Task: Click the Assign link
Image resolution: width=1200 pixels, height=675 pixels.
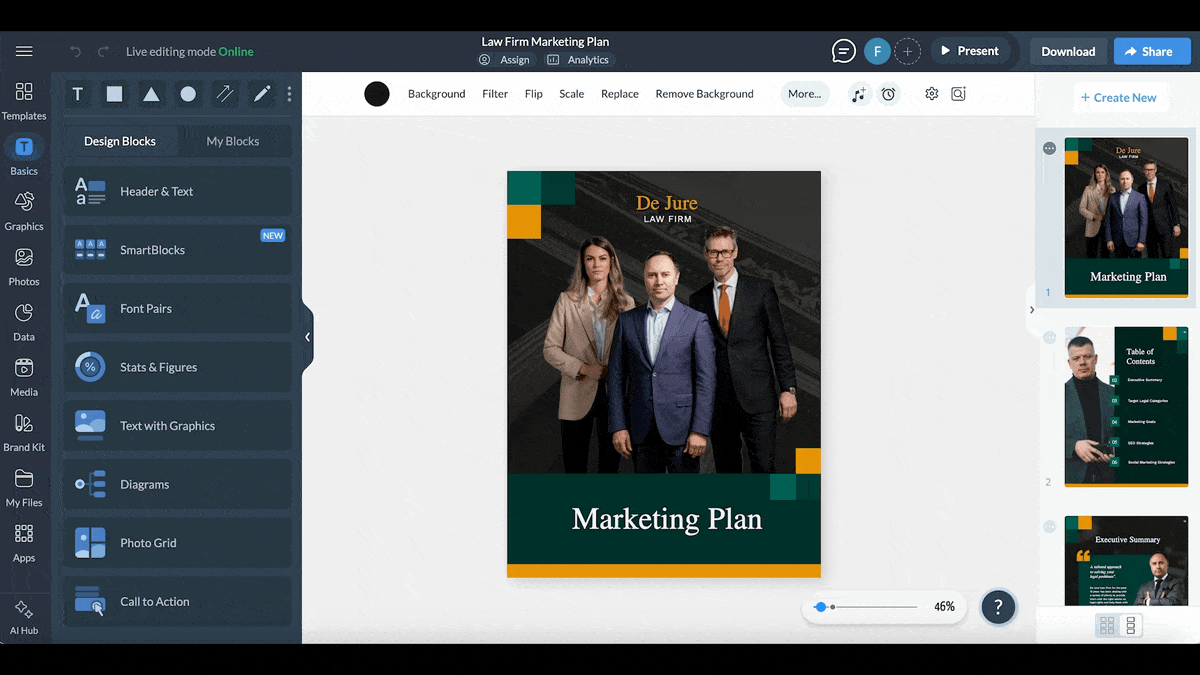Action: pyautogui.click(x=505, y=60)
